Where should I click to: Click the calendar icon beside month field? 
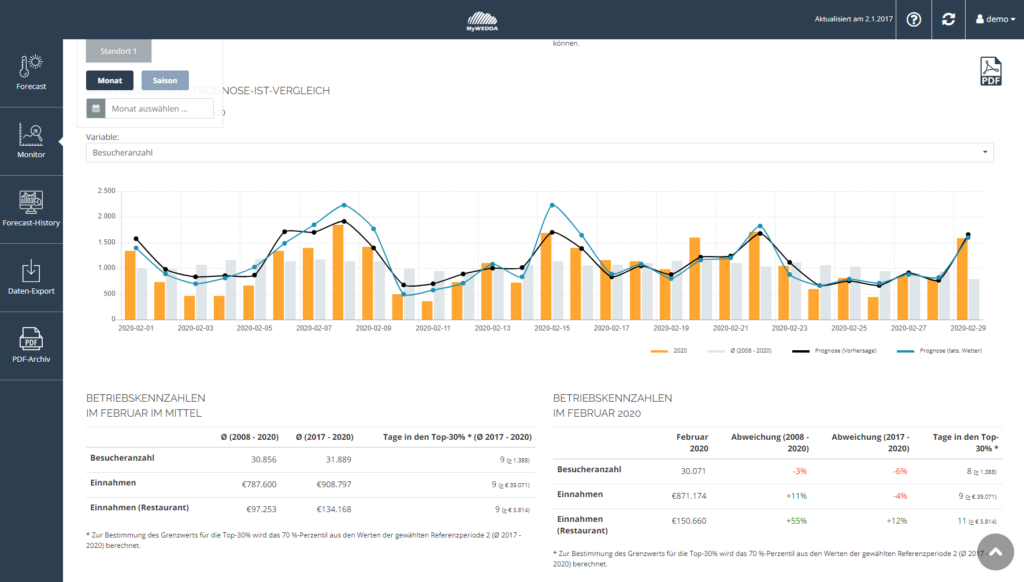(96, 108)
